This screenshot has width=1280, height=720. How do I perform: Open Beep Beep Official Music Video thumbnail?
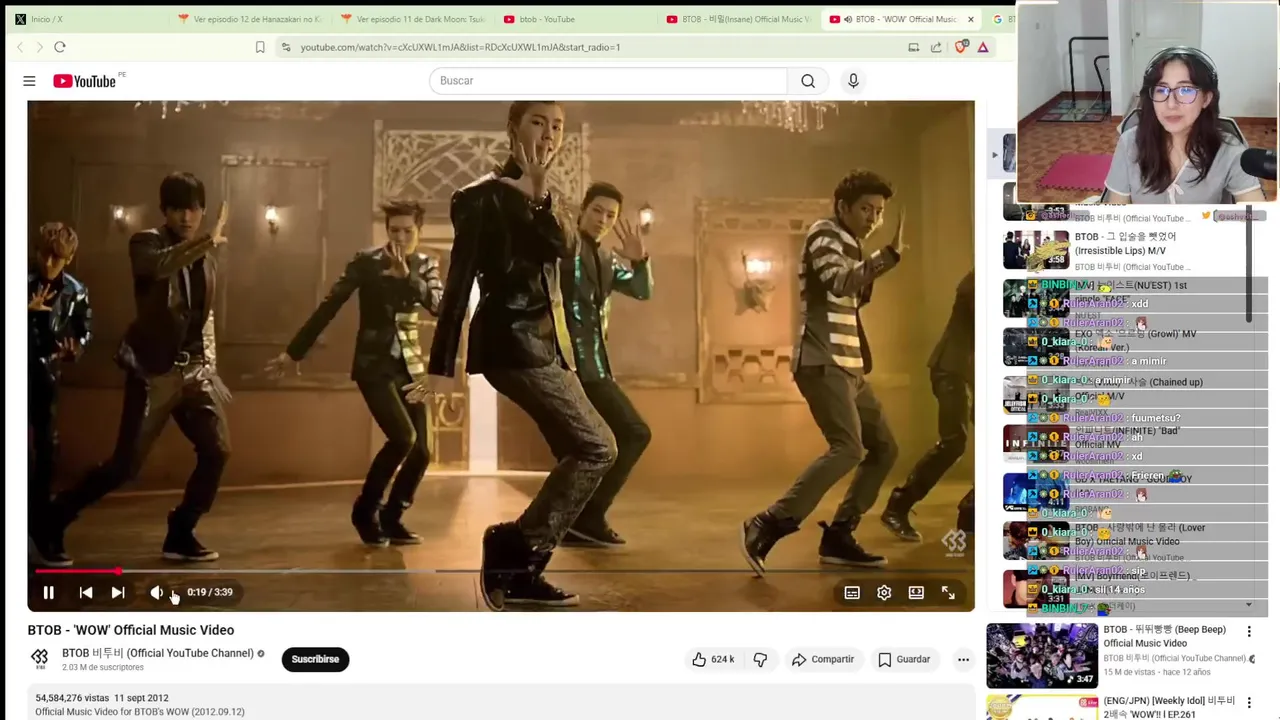pyautogui.click(x=1042, y=656)
